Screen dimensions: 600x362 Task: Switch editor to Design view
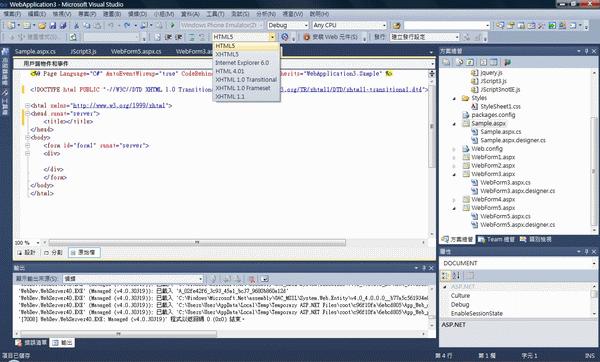26,253
